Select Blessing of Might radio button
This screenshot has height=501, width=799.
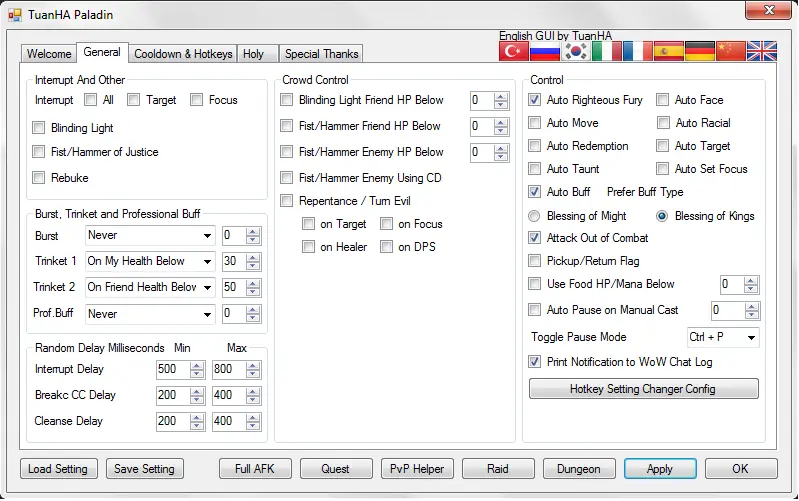click(x=534, y=216)
